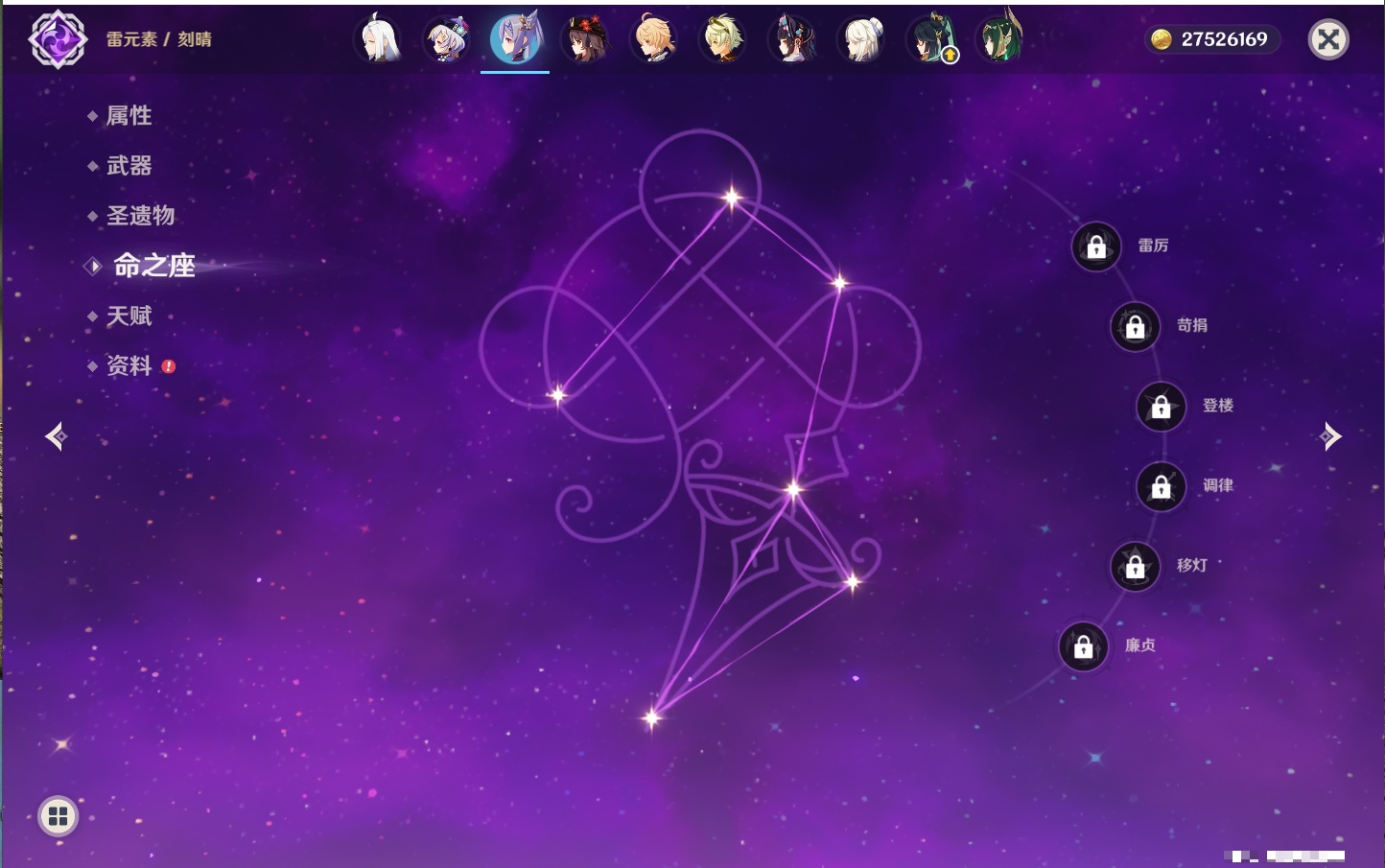Select the character avatar with yellow upgrade arrow
Screen dimensions: 1385x868
[x=930, y=39]
